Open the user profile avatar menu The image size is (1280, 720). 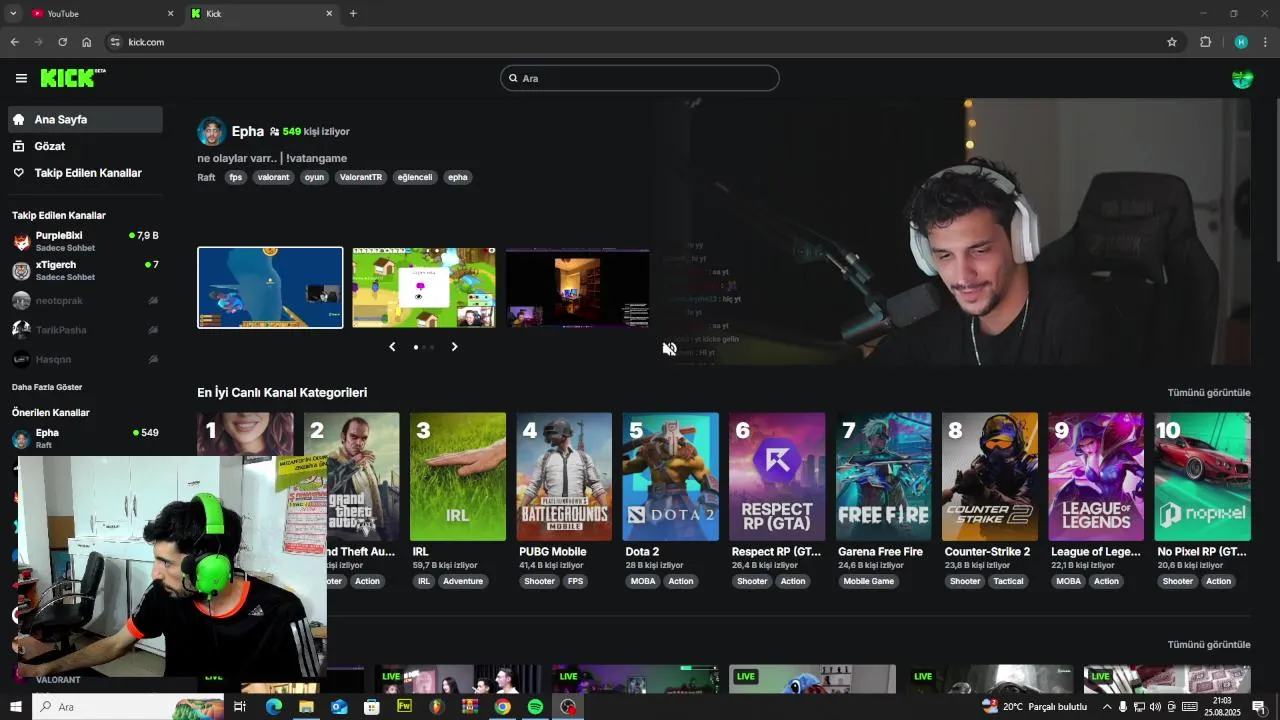(1242, 78)
